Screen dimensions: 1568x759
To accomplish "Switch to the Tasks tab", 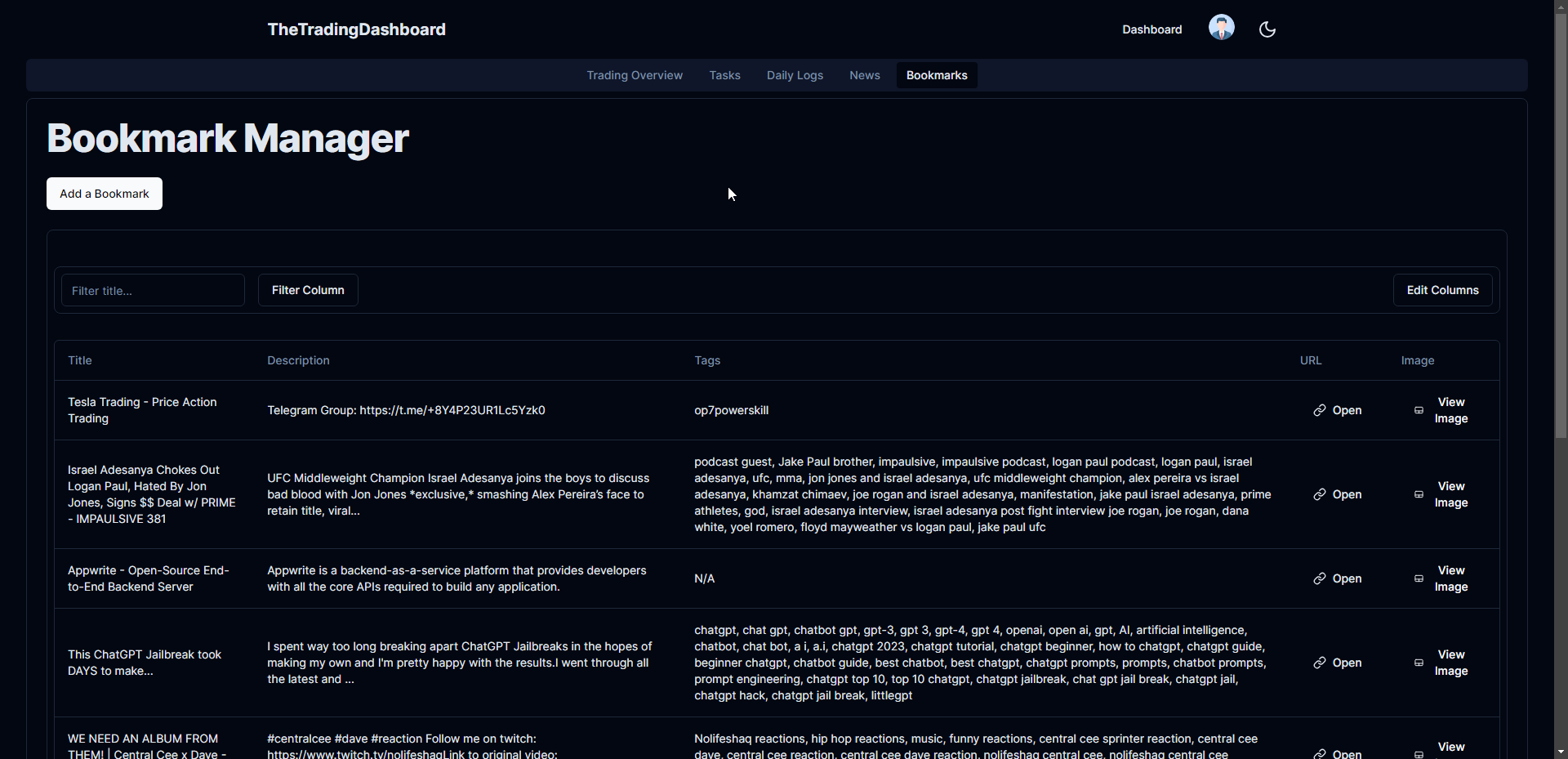I will [x=724, y=75].
